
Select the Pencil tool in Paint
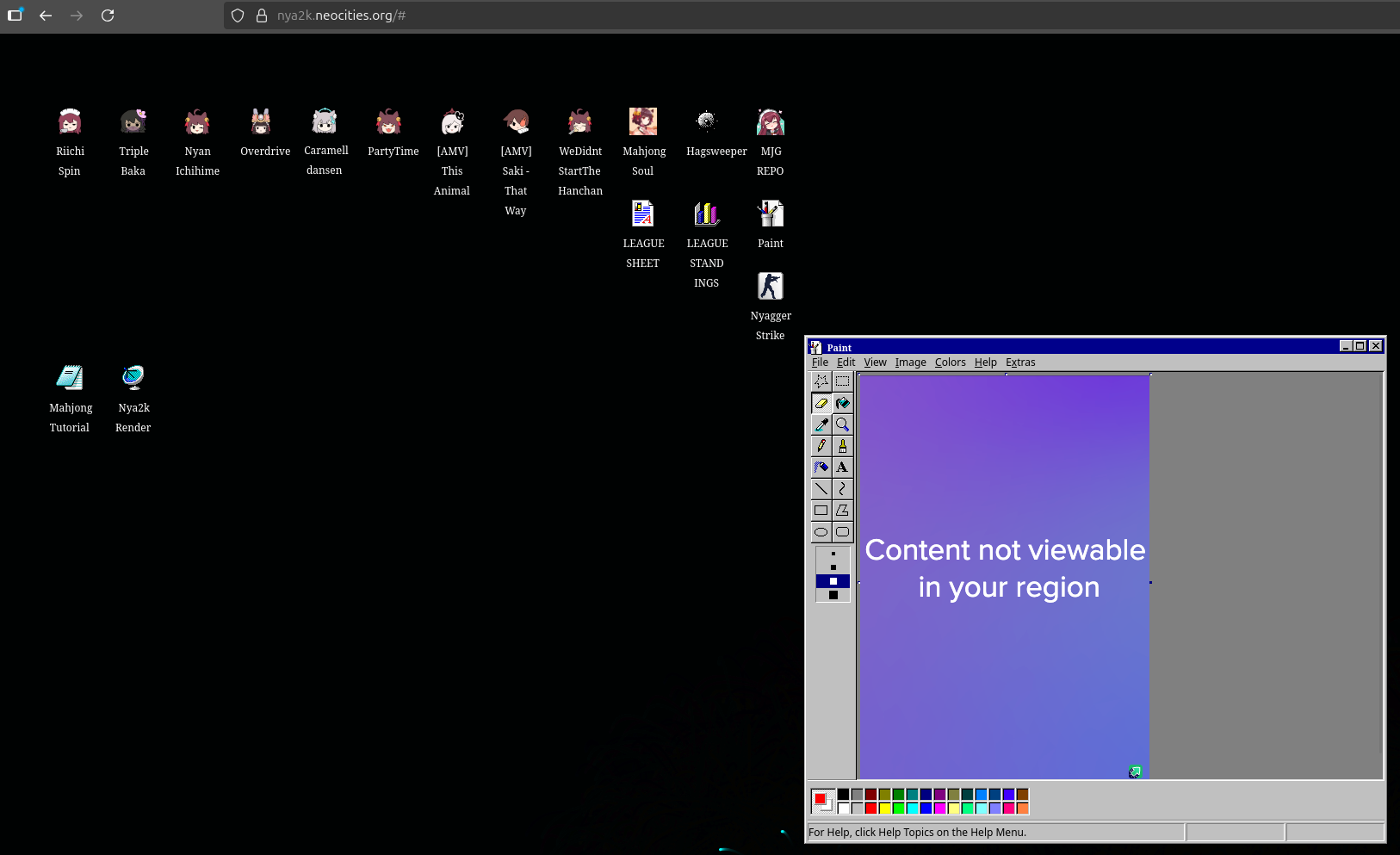[821, 446]
